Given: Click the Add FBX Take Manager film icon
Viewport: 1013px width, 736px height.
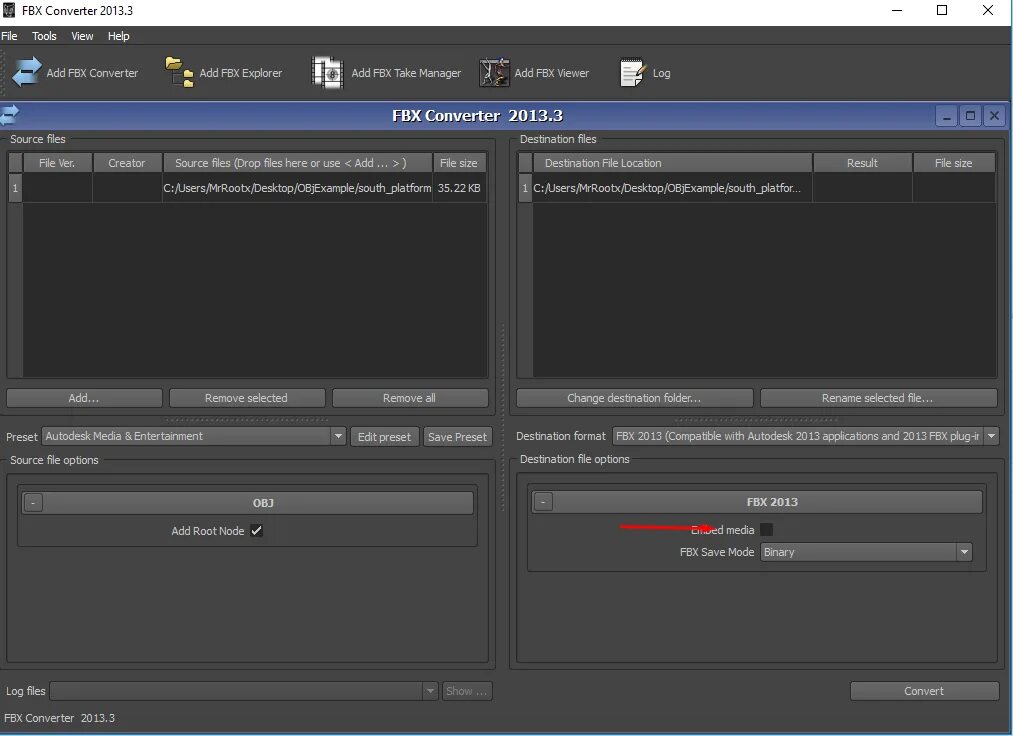Looking at the screenshot, I should [x=328, y=72].
